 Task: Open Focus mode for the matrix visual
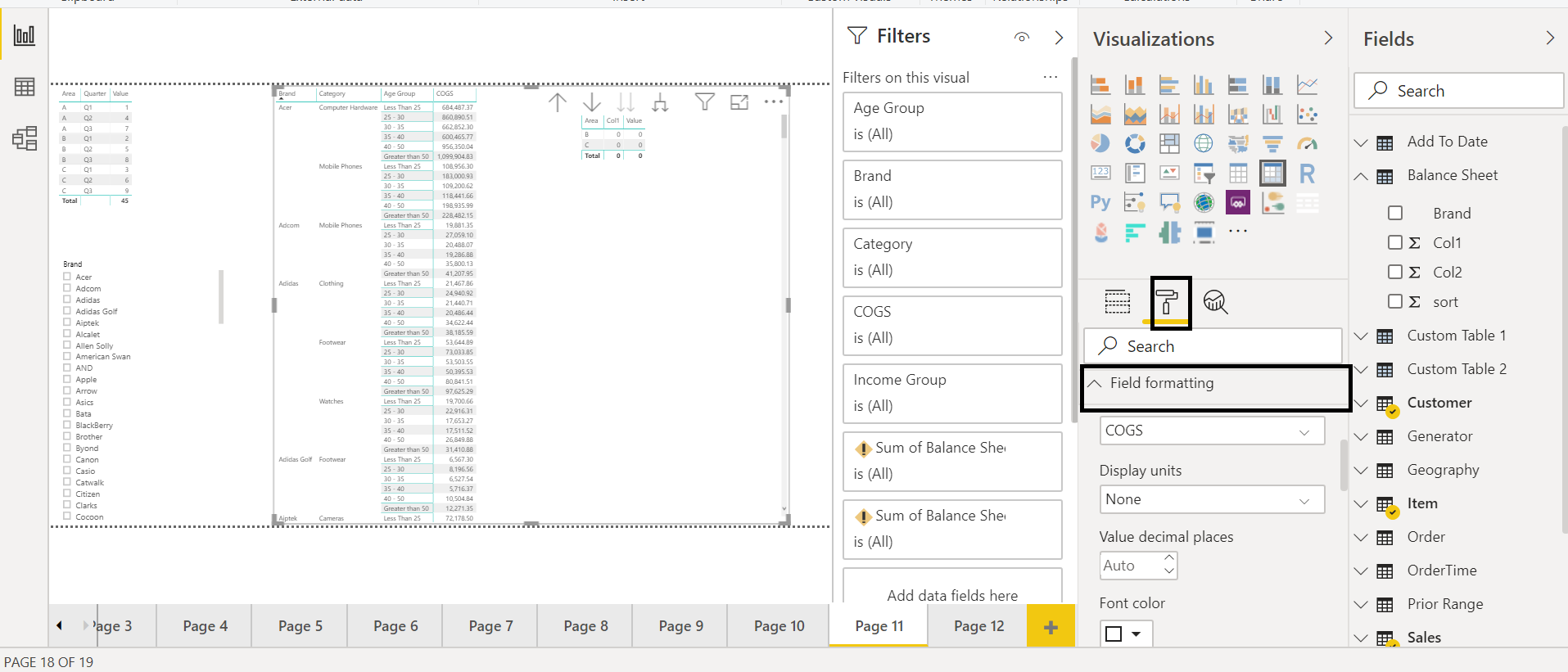click(x=739, y=102)
